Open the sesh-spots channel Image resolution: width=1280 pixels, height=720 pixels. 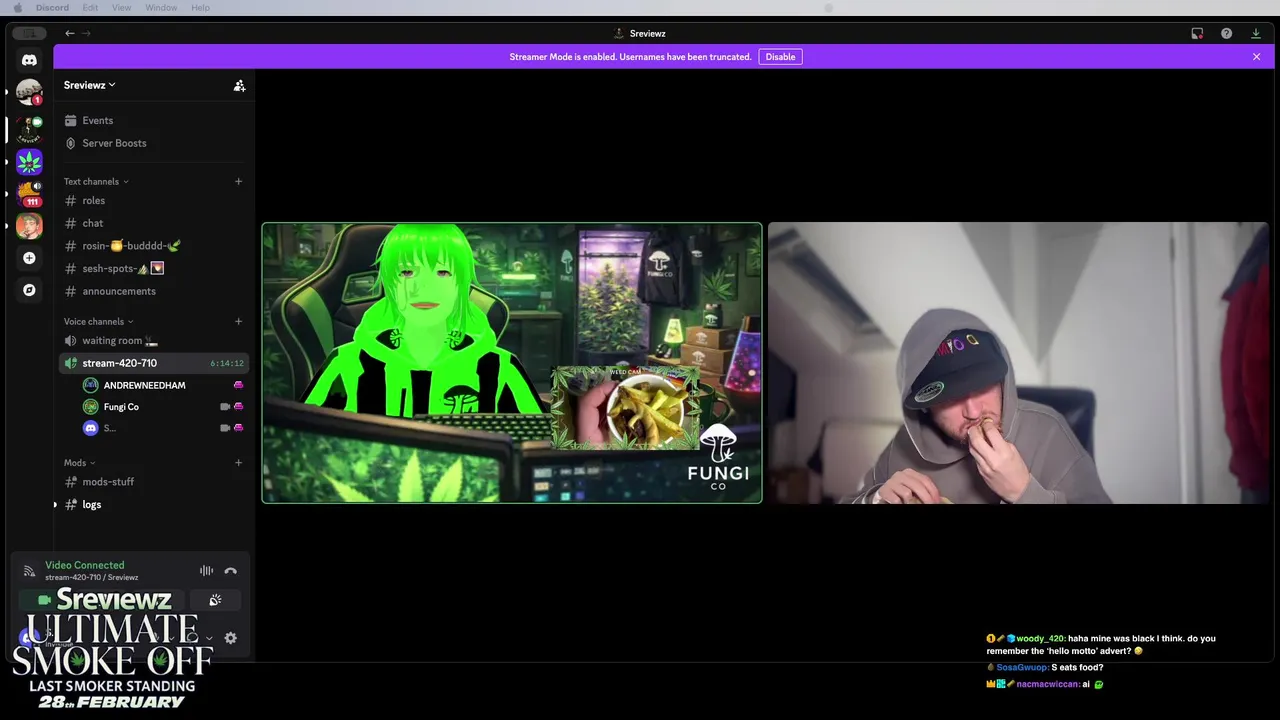[154, 268]
